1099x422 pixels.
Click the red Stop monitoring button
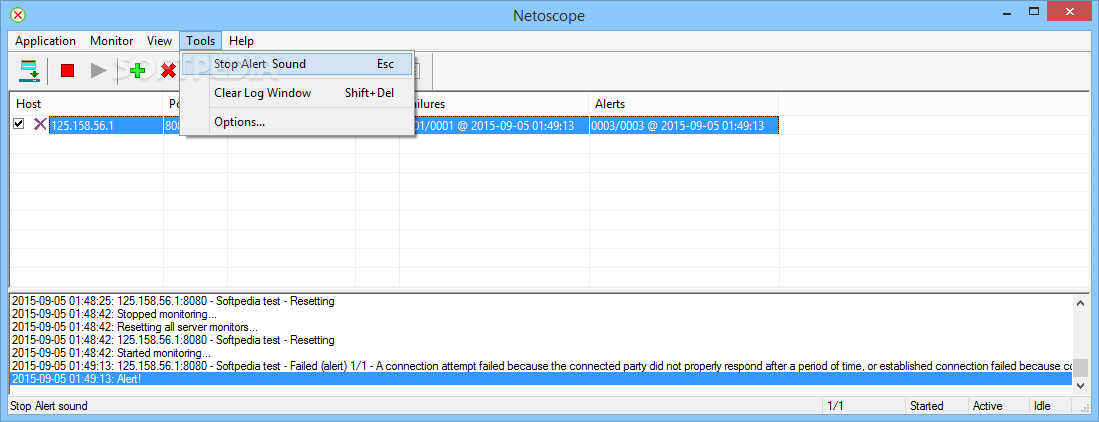point(67,70)
